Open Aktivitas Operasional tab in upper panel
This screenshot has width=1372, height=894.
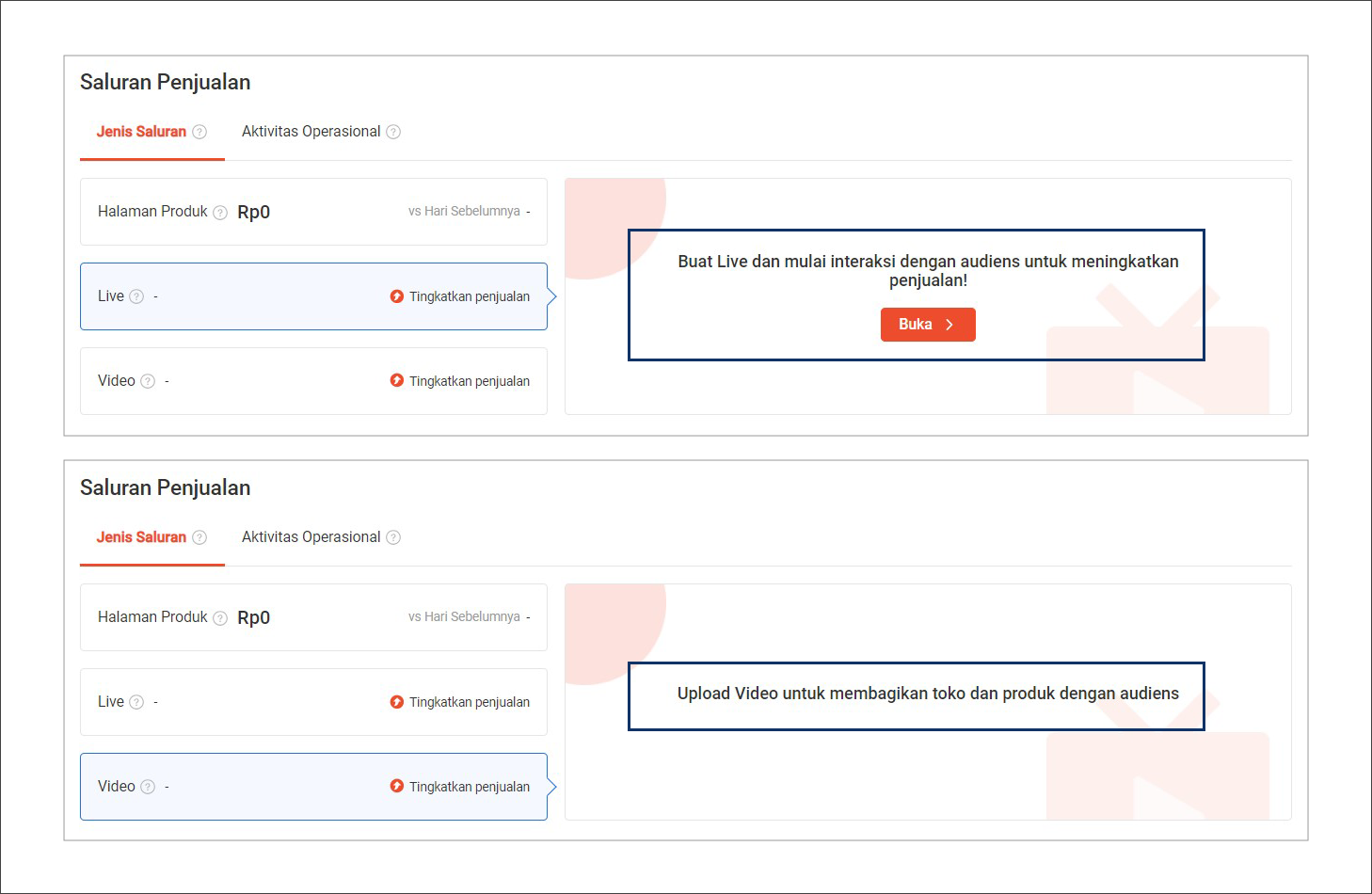click(x=311, y=132)
